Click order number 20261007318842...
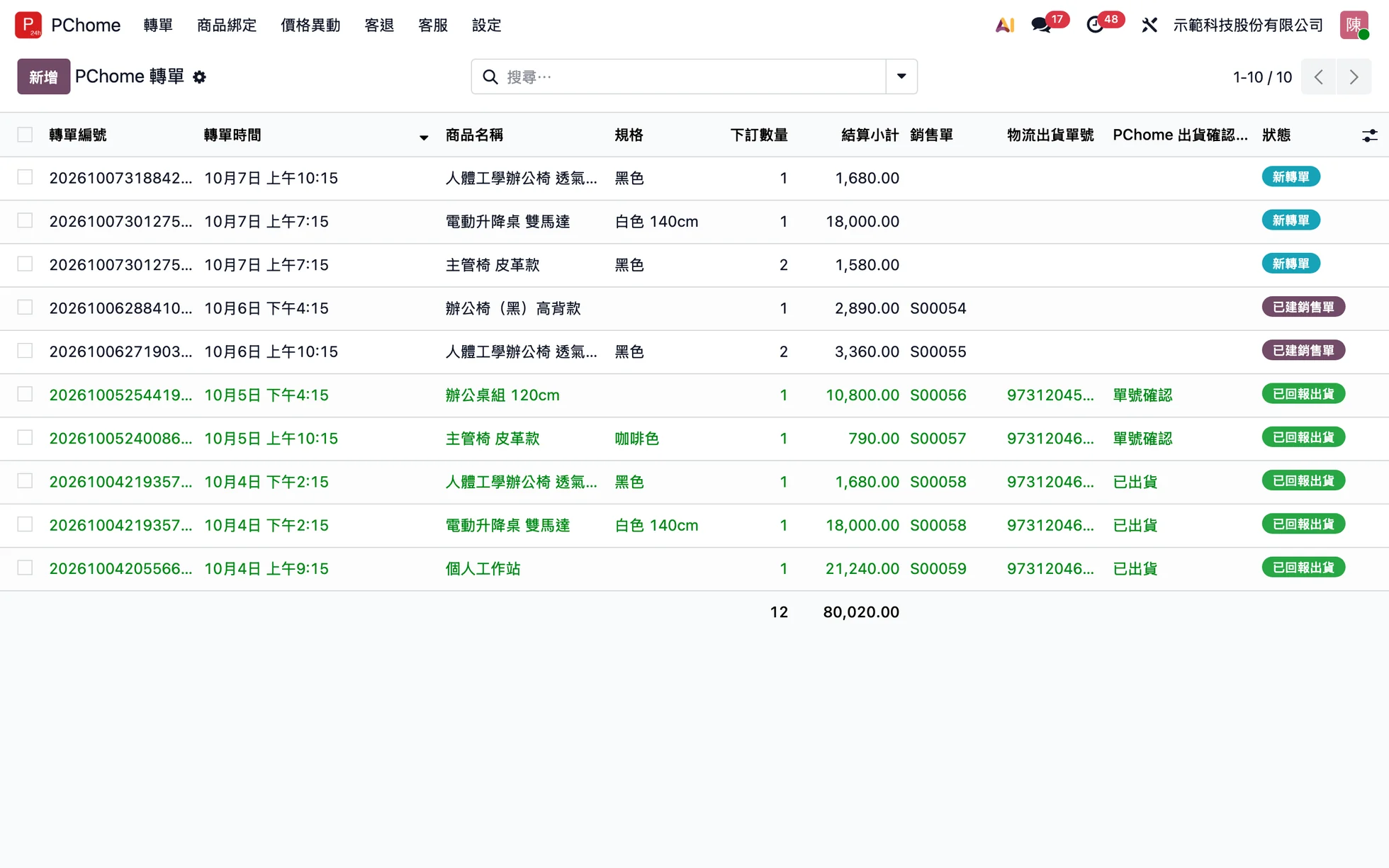Image resolution: width=1389 pixels, height=868 pixels. [x=120, y=179]
